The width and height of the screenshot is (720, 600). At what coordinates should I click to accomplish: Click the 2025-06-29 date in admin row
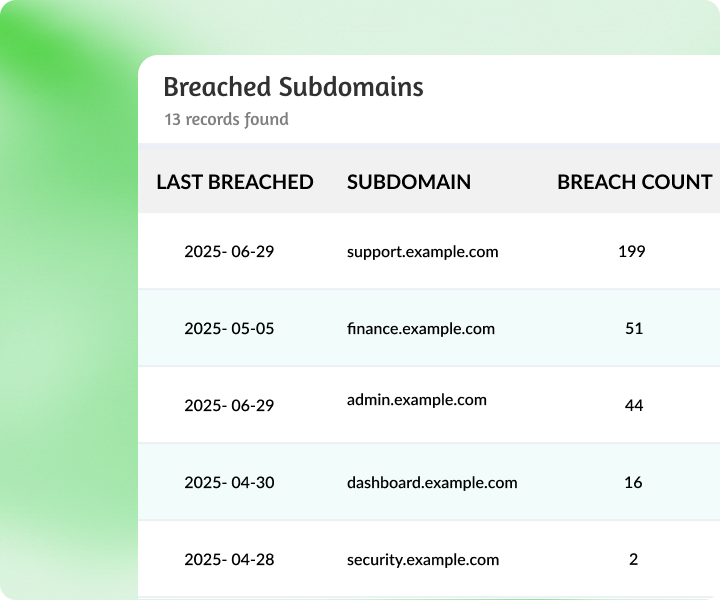point(229,405)
